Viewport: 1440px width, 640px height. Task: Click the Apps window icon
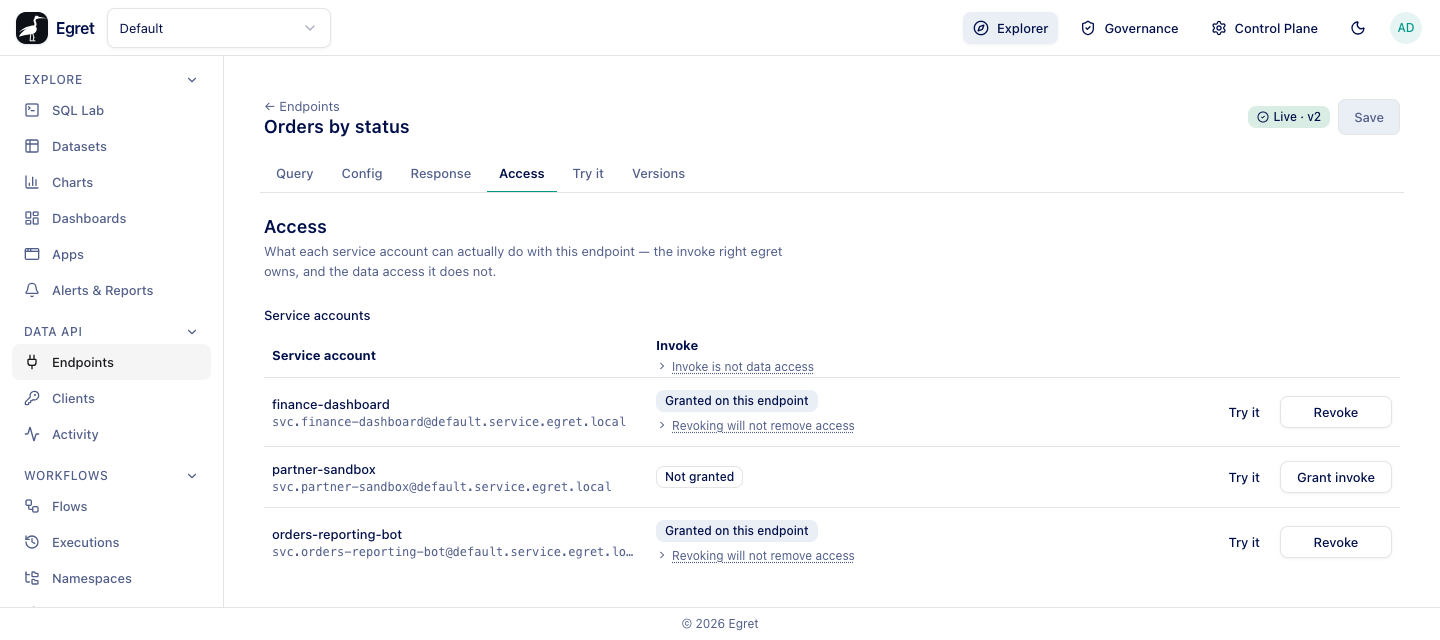pos(32,254)
